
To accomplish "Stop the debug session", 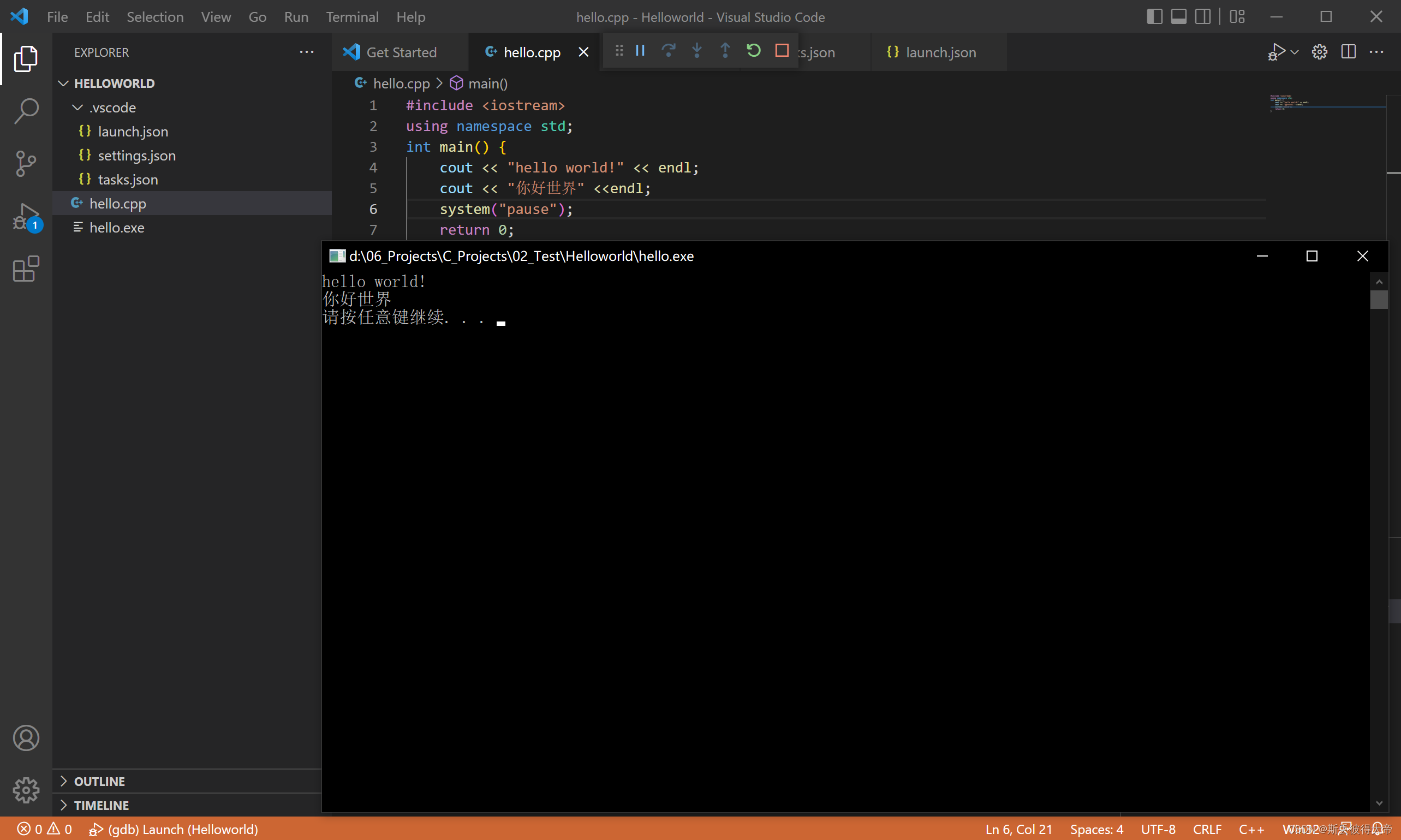I will [x=782, y=51].
